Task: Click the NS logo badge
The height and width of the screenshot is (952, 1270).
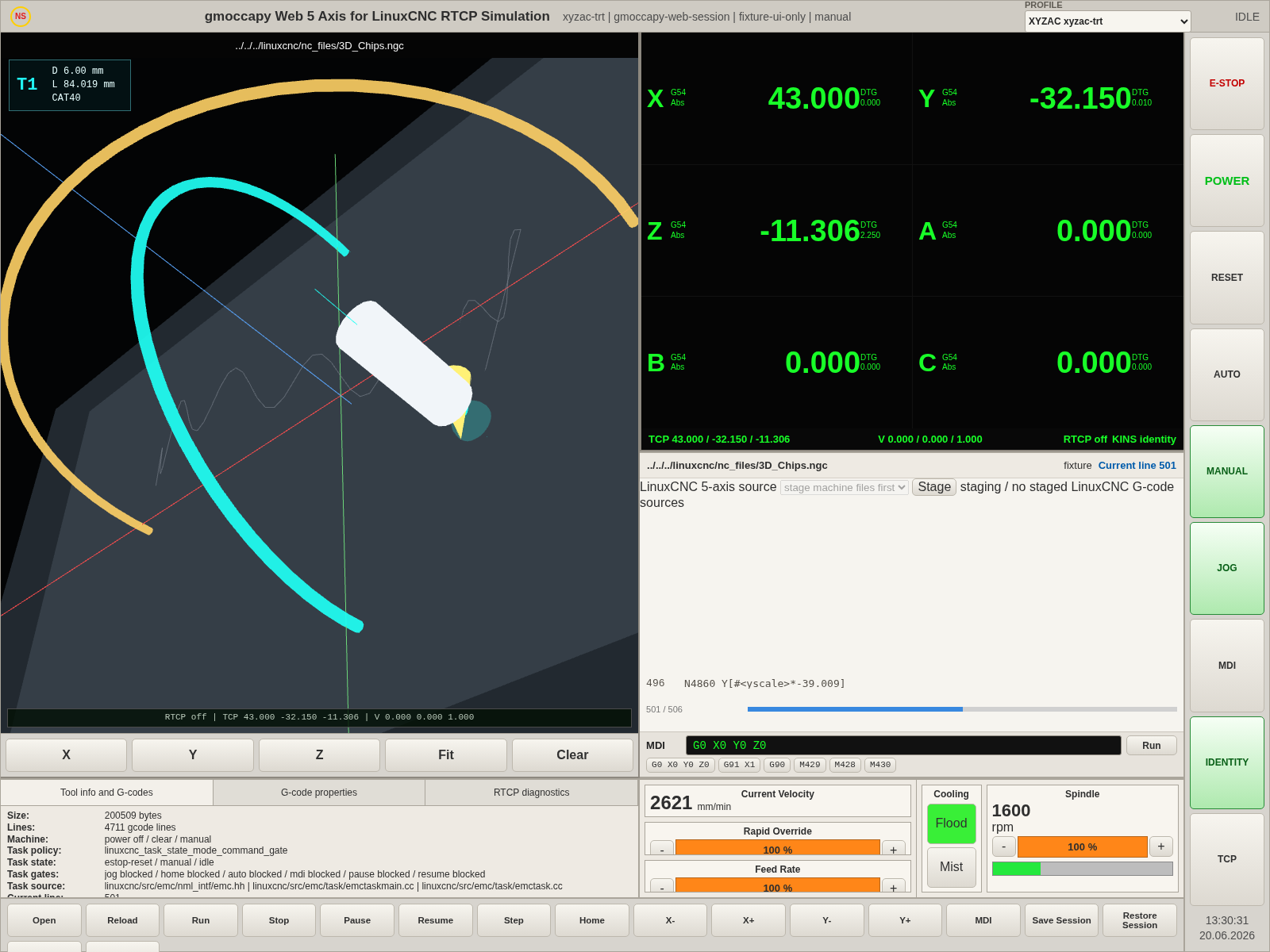Action: coord(21,16)
